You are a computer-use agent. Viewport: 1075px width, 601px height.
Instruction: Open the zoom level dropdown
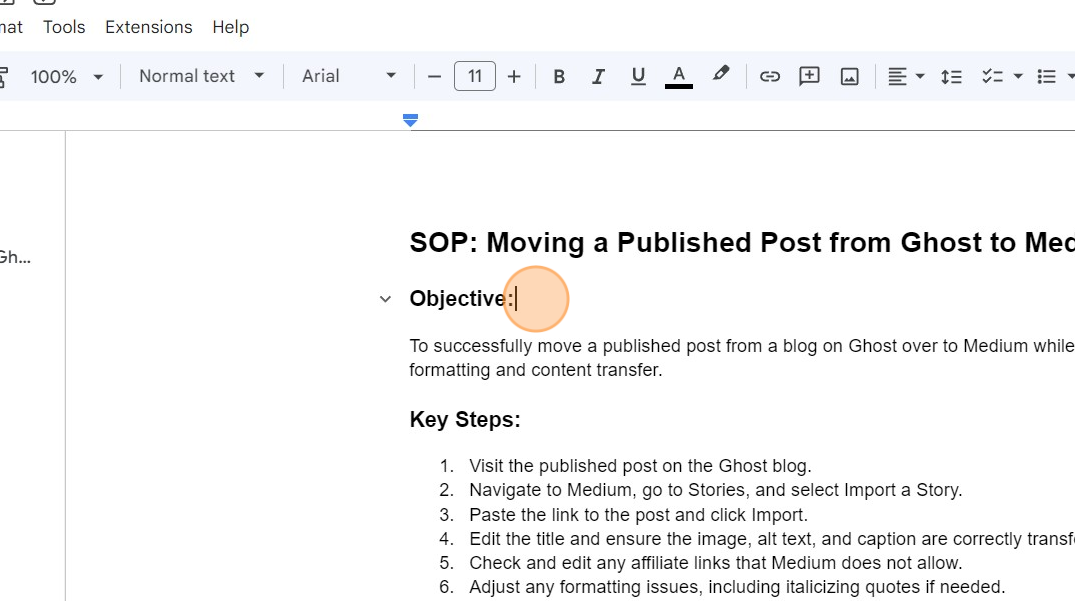(67, 76)
